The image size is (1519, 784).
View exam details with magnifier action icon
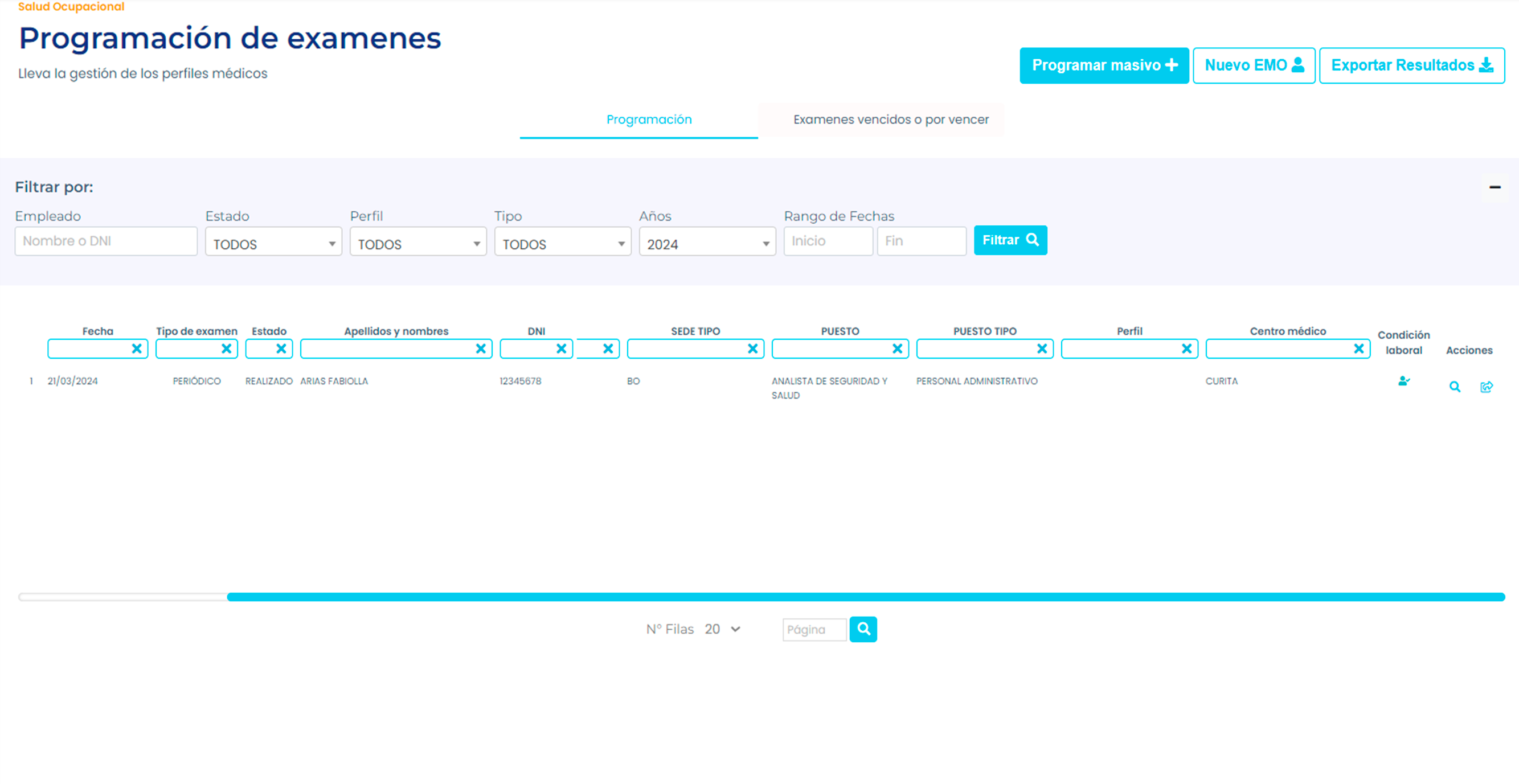point(1455,387)
